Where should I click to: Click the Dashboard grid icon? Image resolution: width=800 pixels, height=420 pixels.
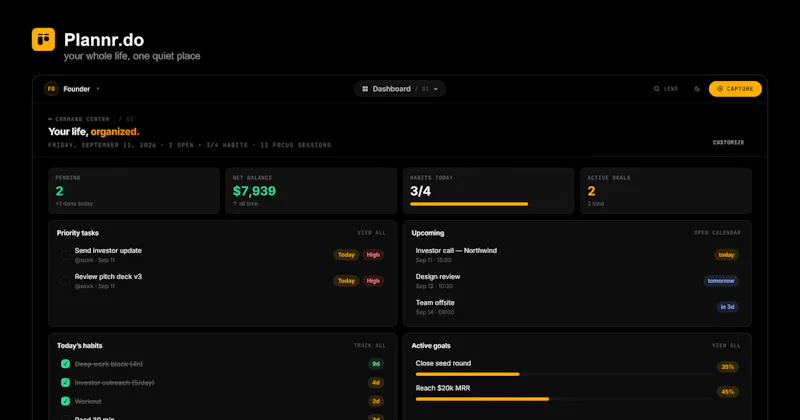point(365,89)
